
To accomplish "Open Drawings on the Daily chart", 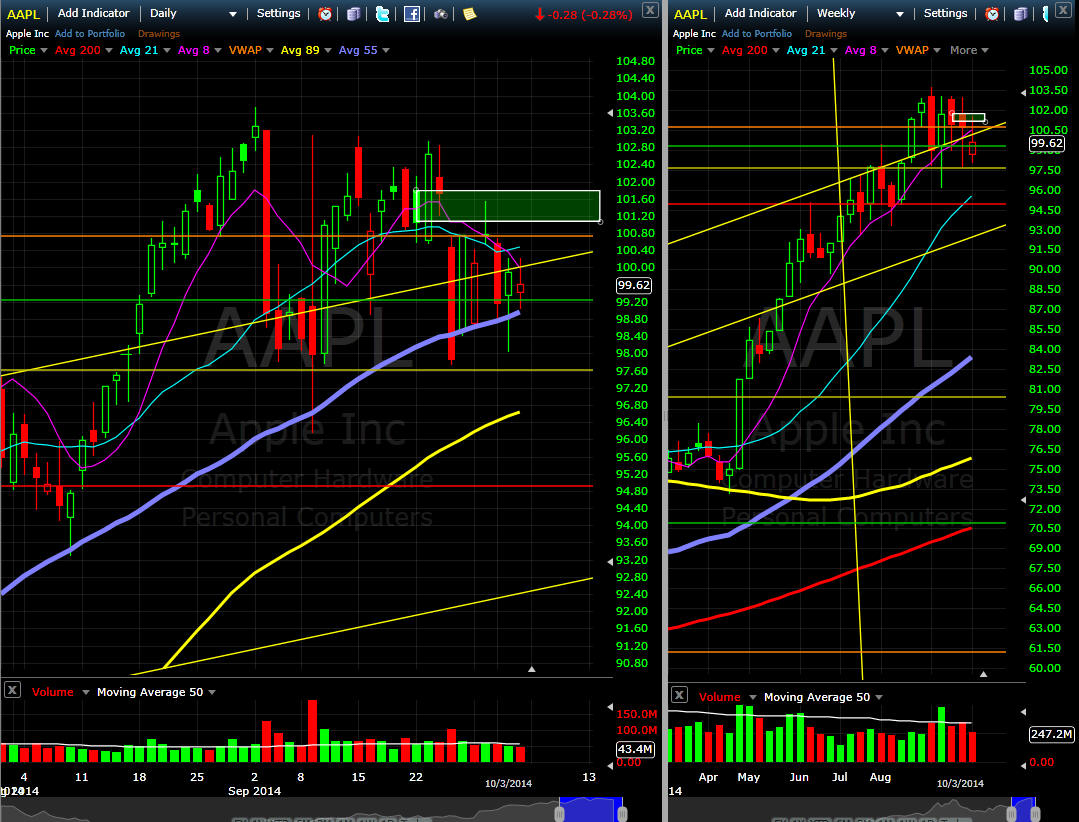I will 159,34.
